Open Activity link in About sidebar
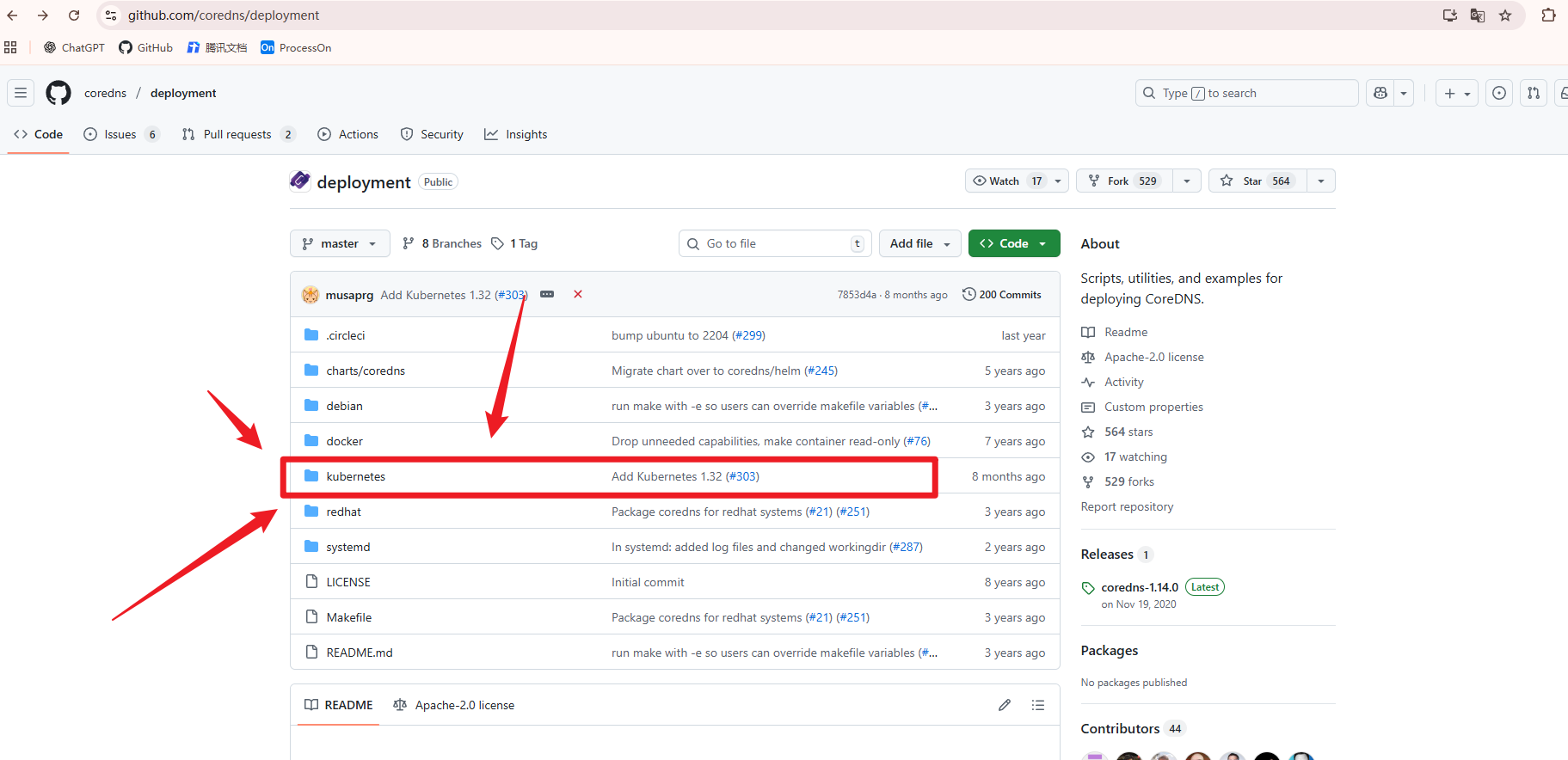1568x760 pixels. pyautogui.click(x=1124, y=382)
